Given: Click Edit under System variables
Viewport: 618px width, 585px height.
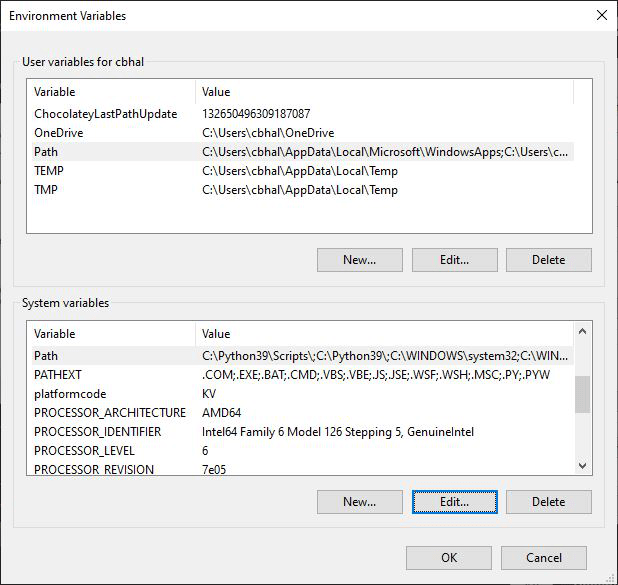Looking at the screenshot, I should pos(454,501).
